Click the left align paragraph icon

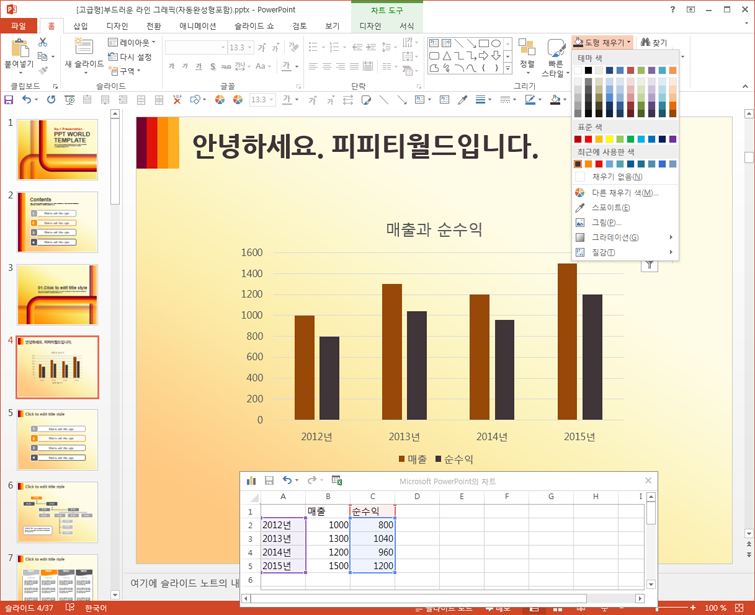(313, 66)
